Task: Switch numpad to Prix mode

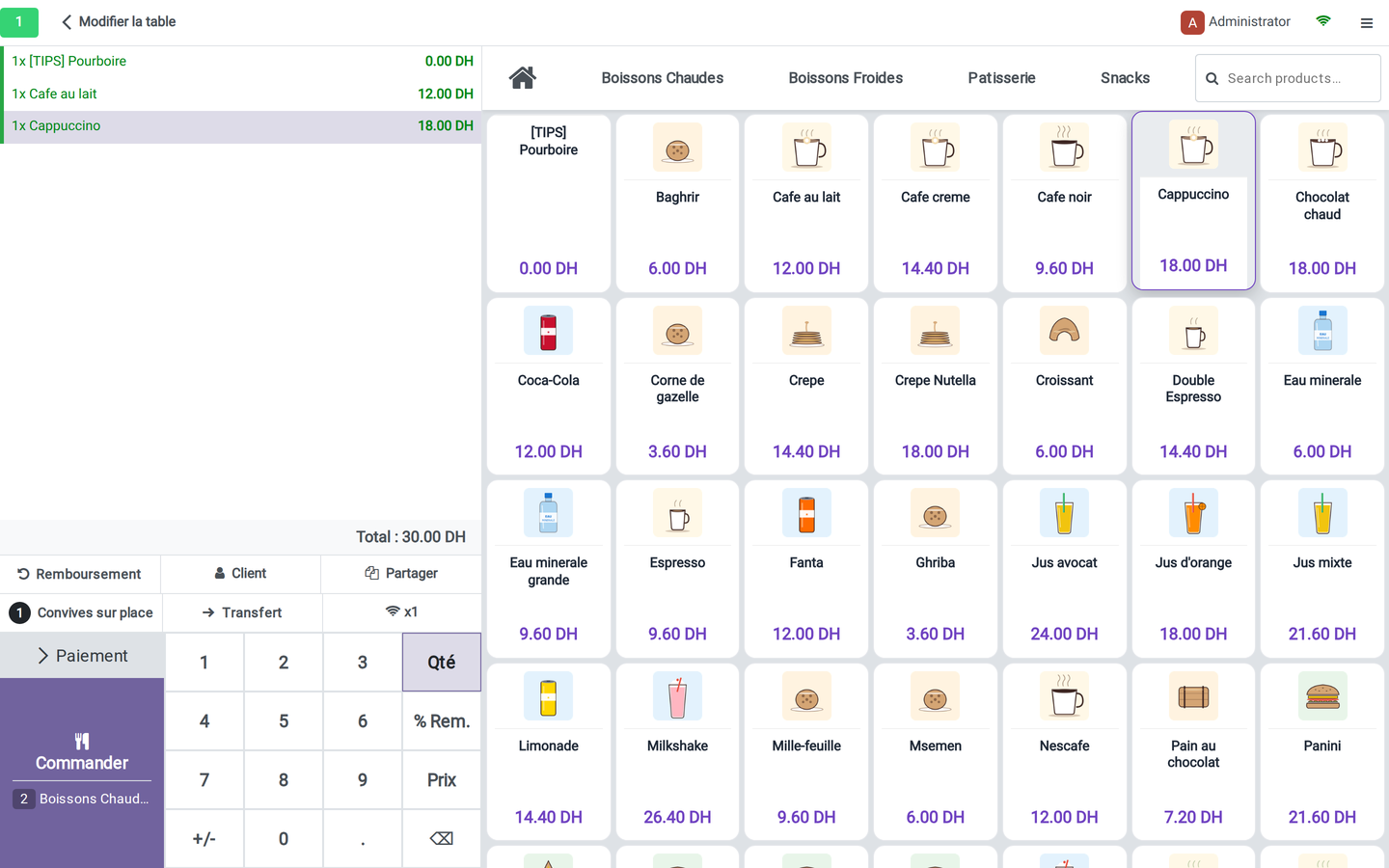Action: click(442, 779)
